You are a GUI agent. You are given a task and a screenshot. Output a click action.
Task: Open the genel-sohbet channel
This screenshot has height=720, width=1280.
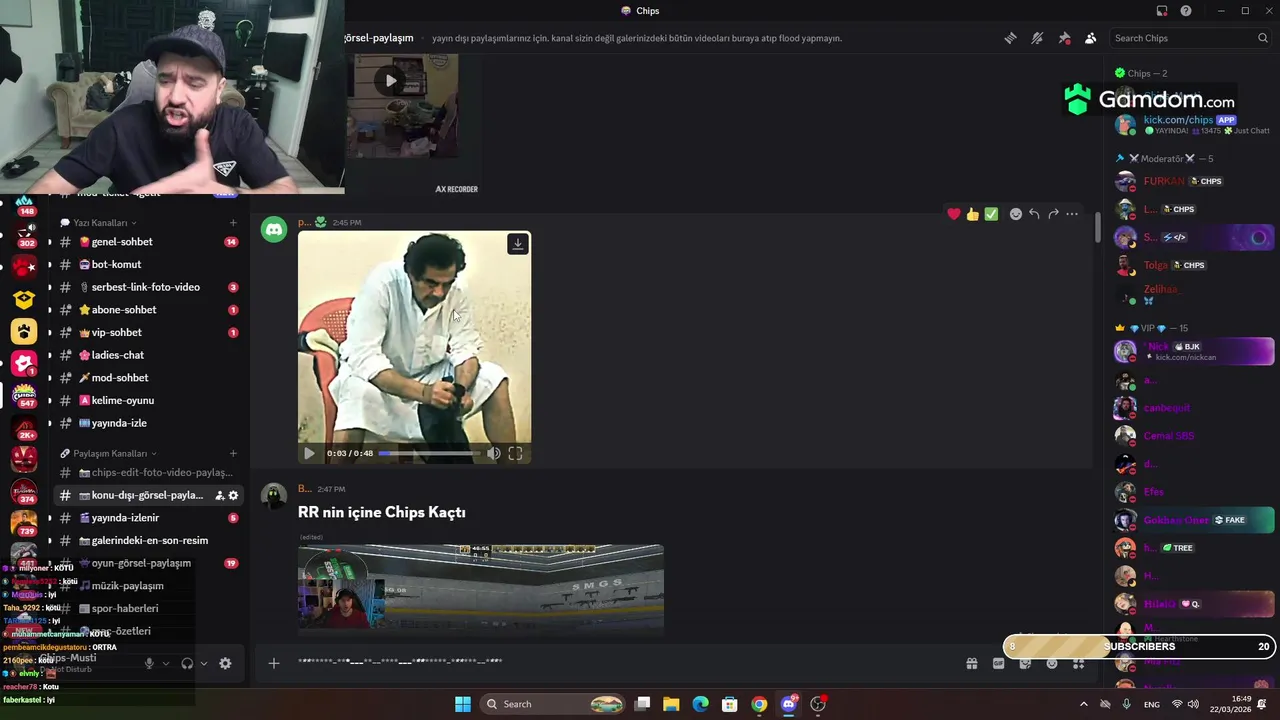click(x=148, y=242)
